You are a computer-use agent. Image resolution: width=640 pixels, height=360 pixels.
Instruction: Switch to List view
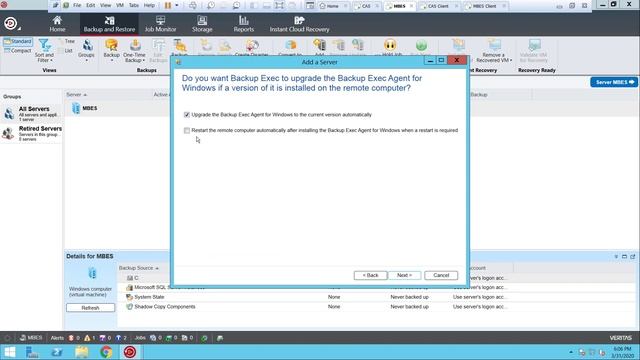point(66,51)
